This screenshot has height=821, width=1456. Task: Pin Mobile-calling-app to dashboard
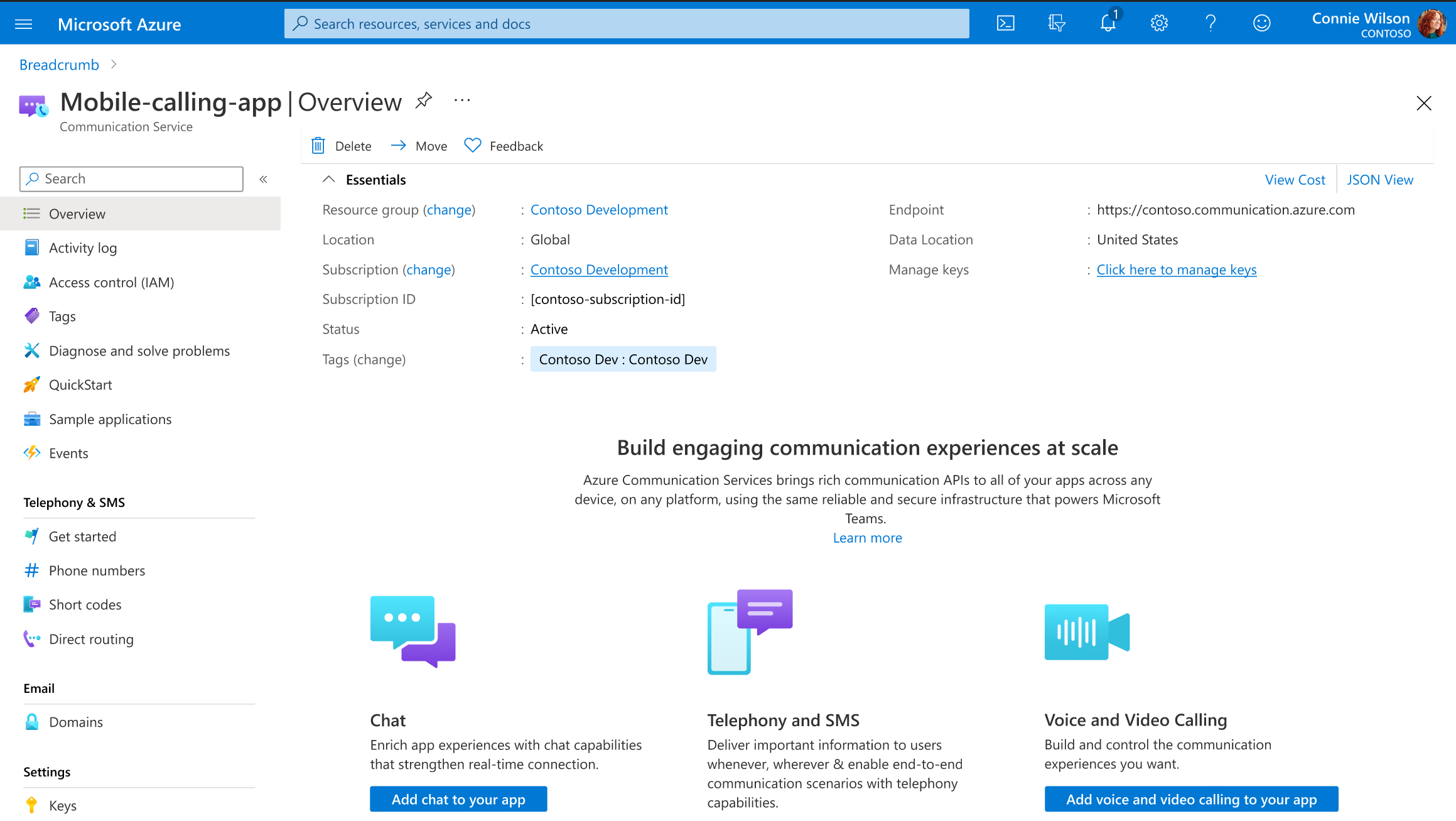coord(424,101)
